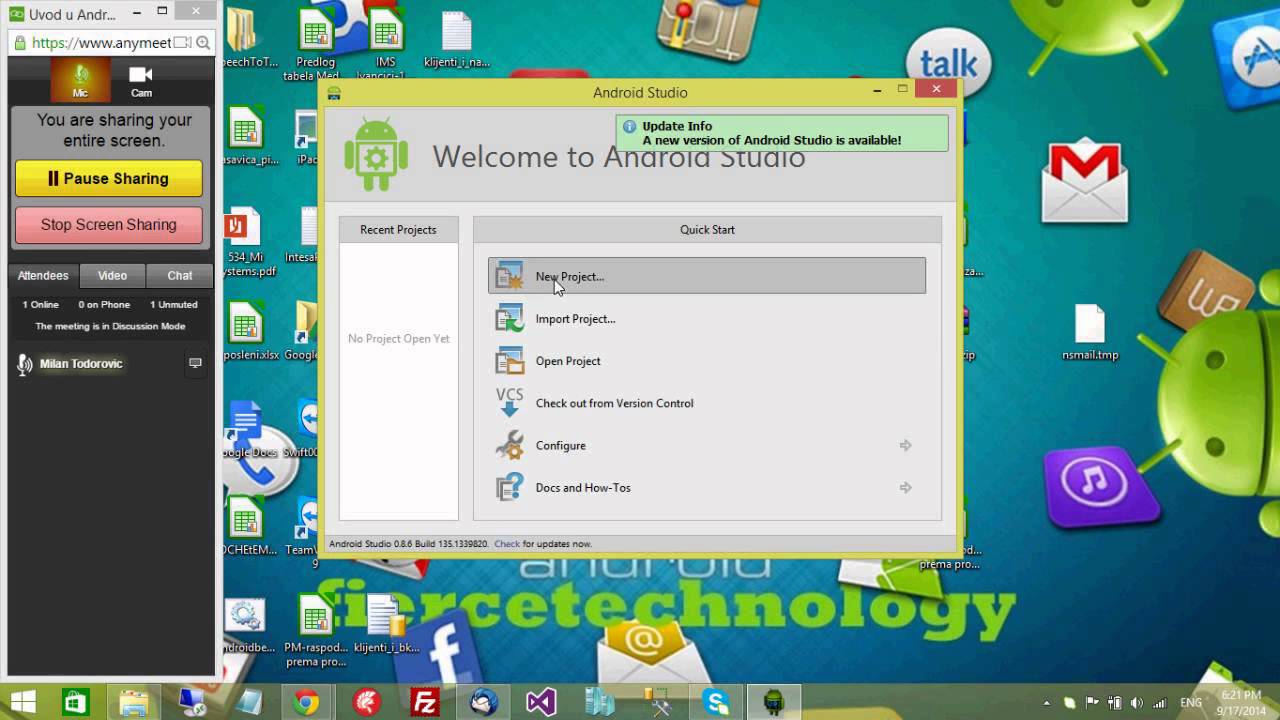
Task: Expand Configure using its right arrow
Action: pyautogui.click(x=905, y=445)
